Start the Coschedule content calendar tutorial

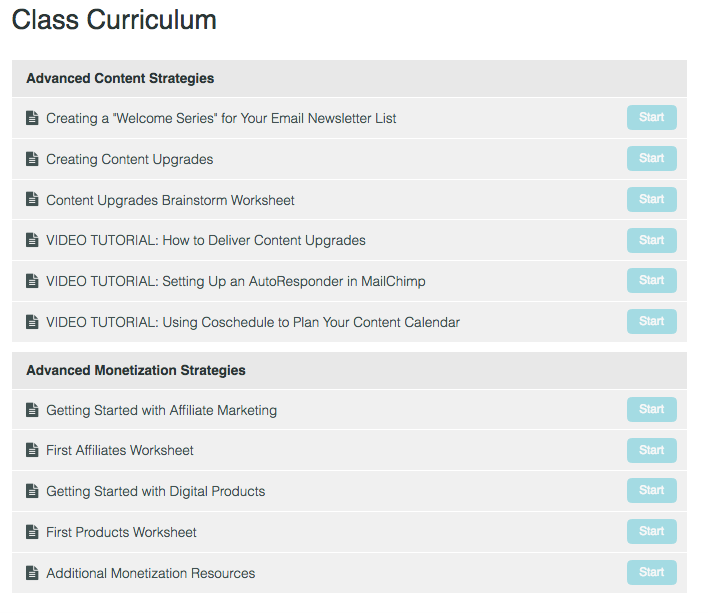[x=652, y=321]
